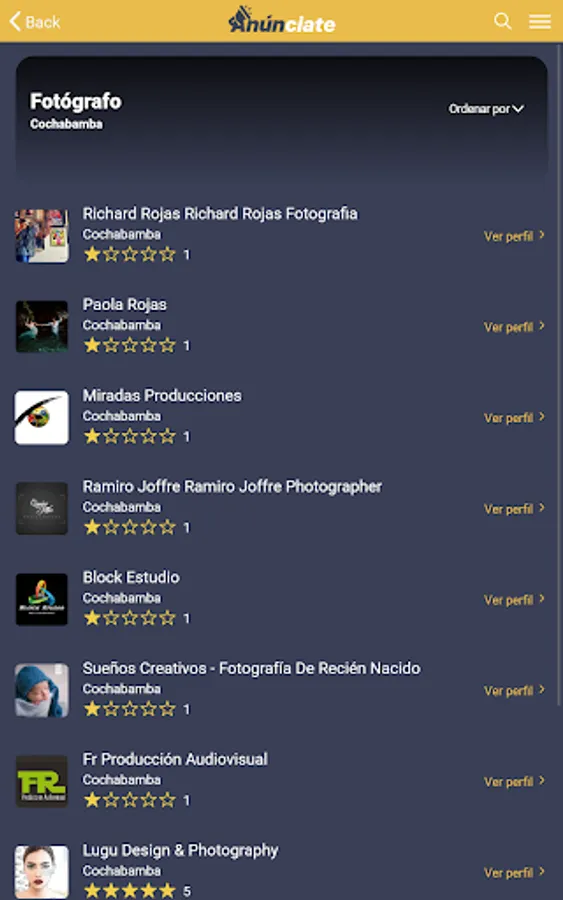Viewport: 563px width, 900px height.
Task: View profile of Ramiro Joffre Photographer
Action: [x=514, y=509]
